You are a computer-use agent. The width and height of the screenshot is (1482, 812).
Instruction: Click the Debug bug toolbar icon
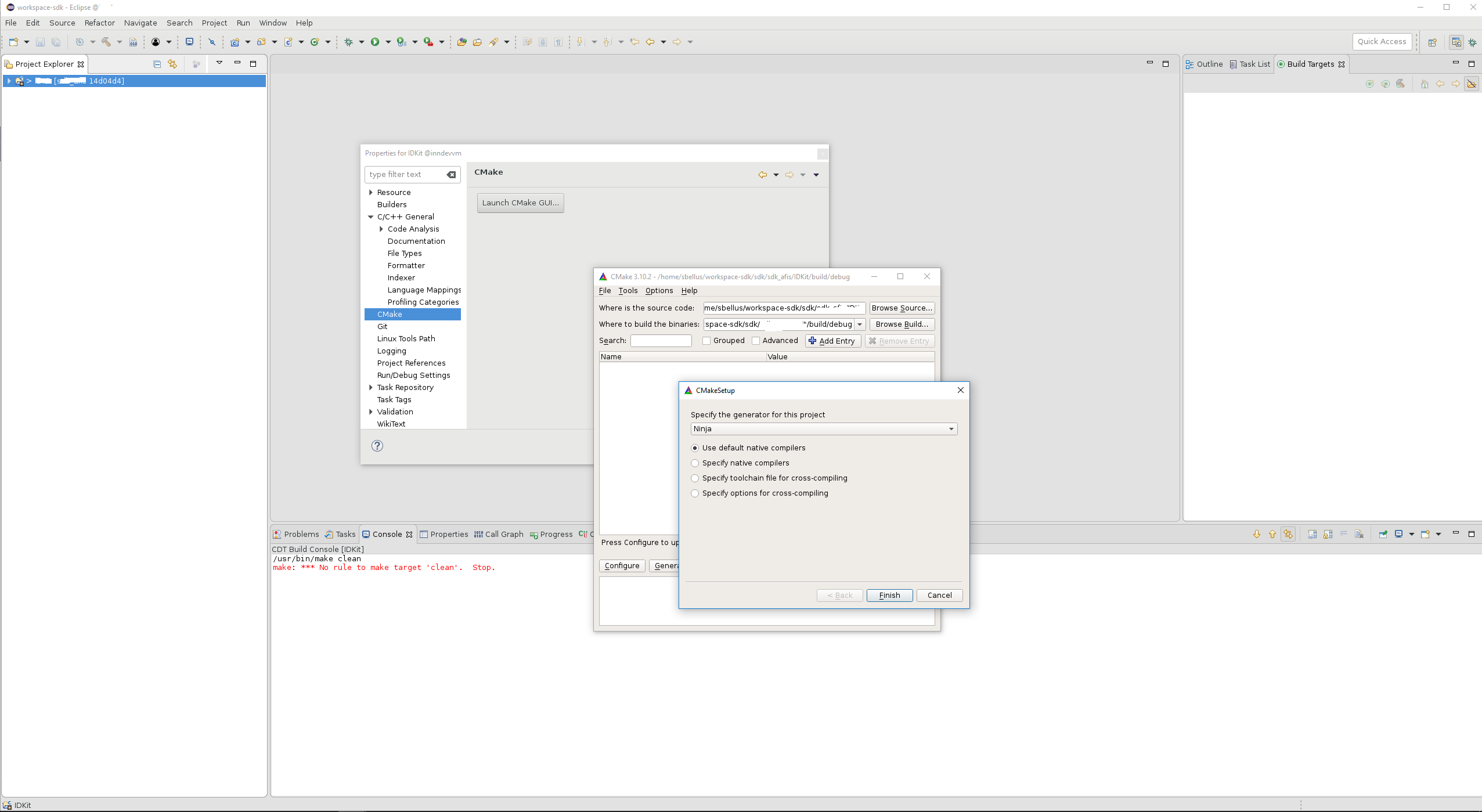348,42
